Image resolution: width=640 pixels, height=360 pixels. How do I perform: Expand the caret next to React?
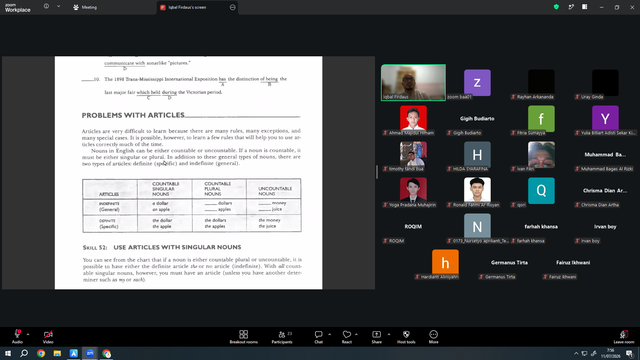click(356, 334)
